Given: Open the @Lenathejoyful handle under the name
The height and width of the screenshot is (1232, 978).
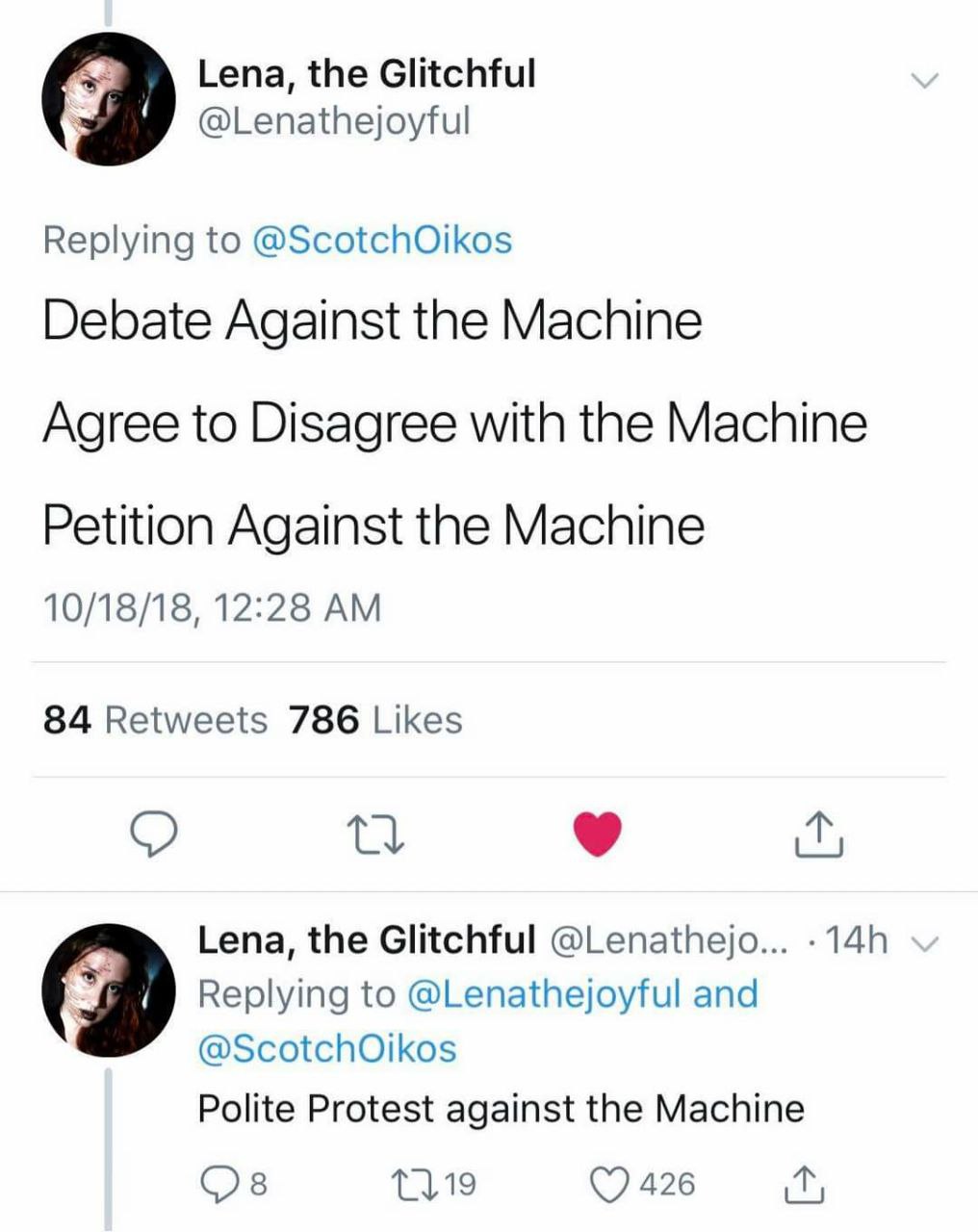Looking at the screenshot, I should [333, 122].
